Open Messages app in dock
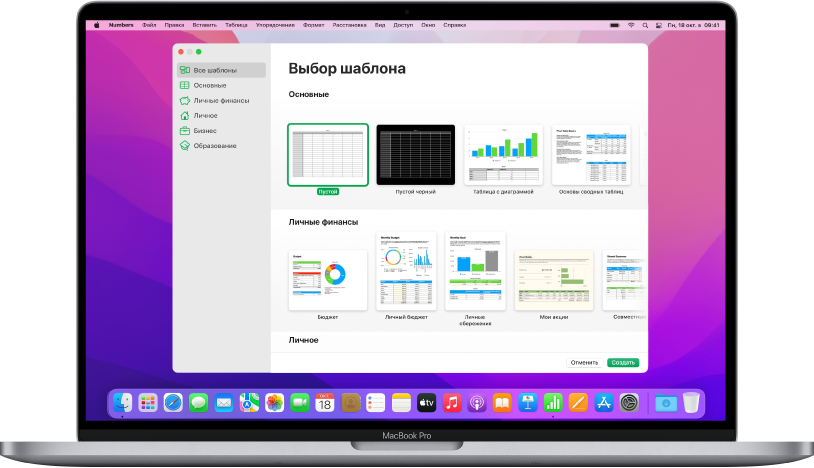Viewport: 814px width, 468px height. pos(198,403)
